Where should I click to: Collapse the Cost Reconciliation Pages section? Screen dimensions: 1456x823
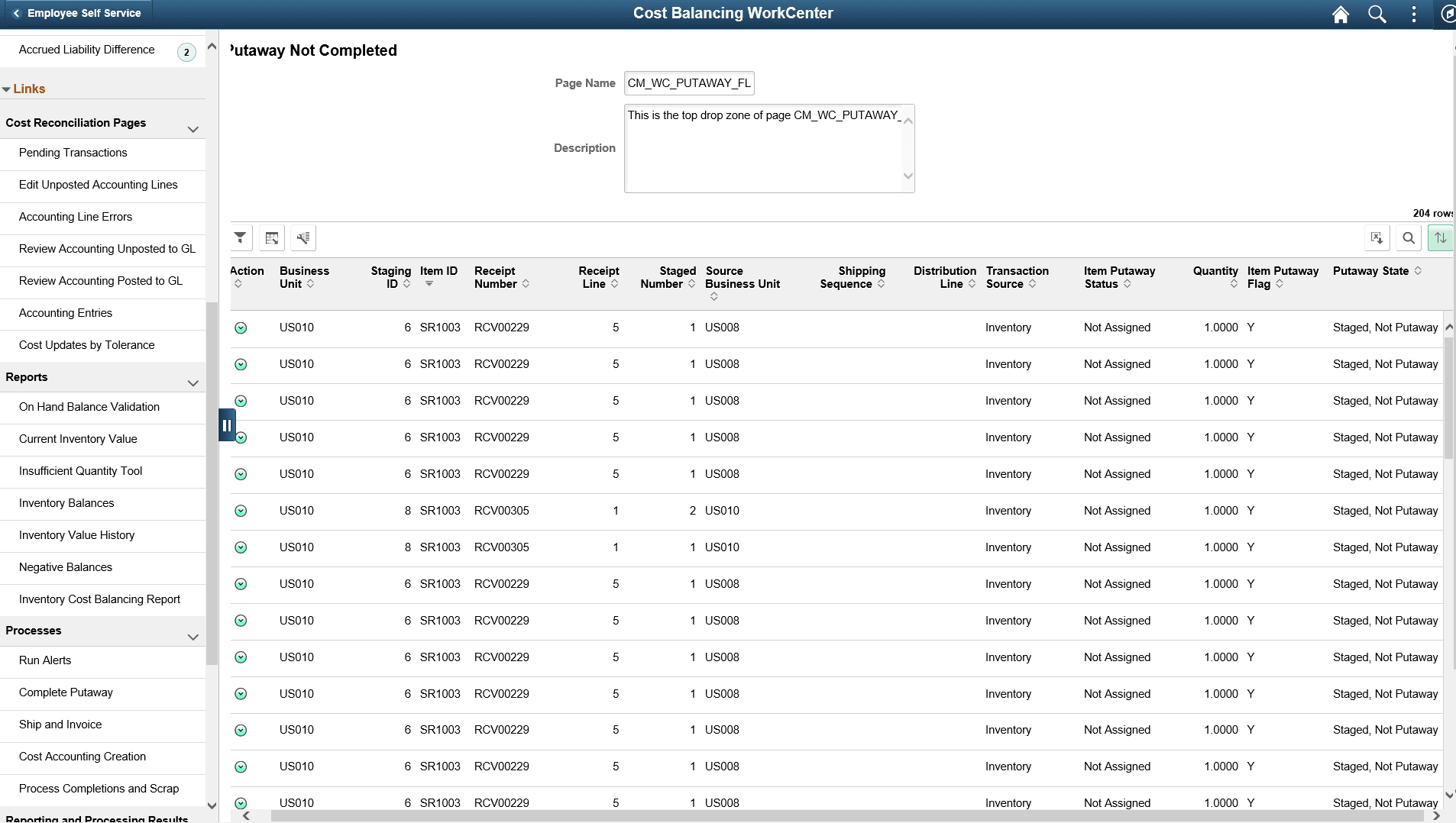[193, 128]
